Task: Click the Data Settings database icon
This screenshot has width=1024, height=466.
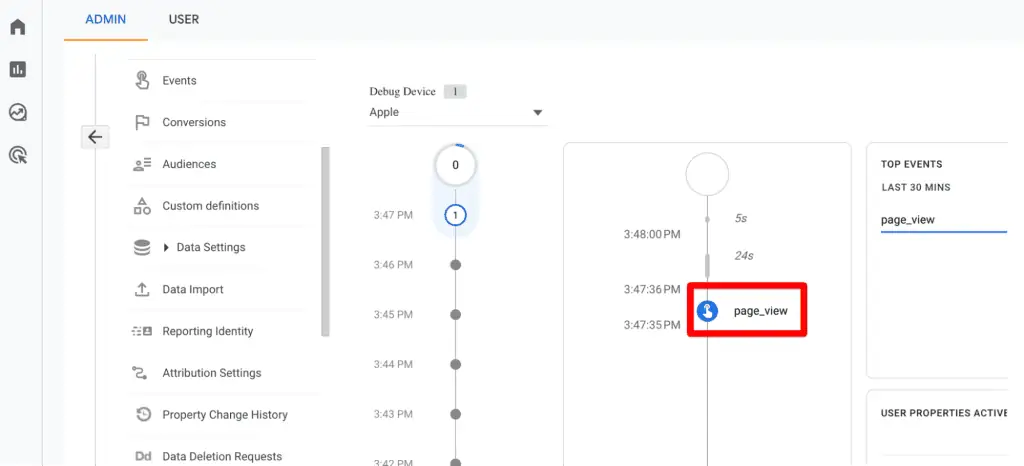Action: pyautogui.click(x=142, y=247)
